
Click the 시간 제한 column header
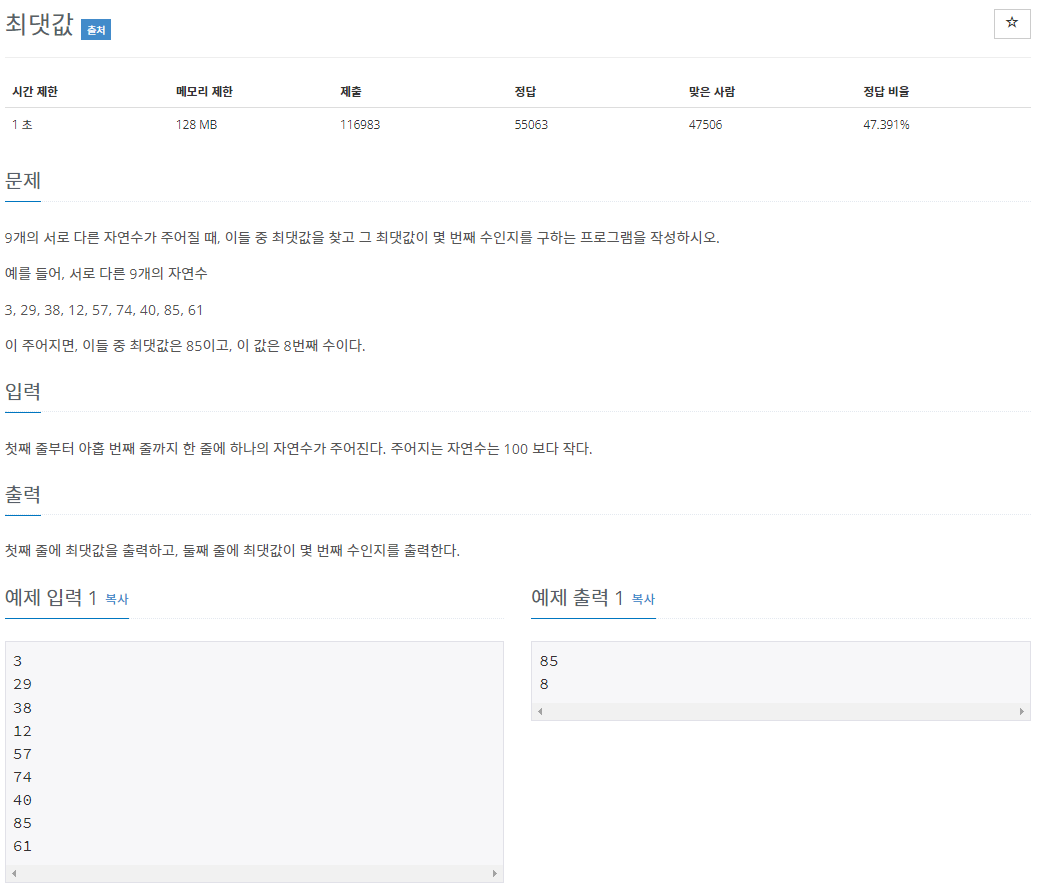[x=35, y=92]
